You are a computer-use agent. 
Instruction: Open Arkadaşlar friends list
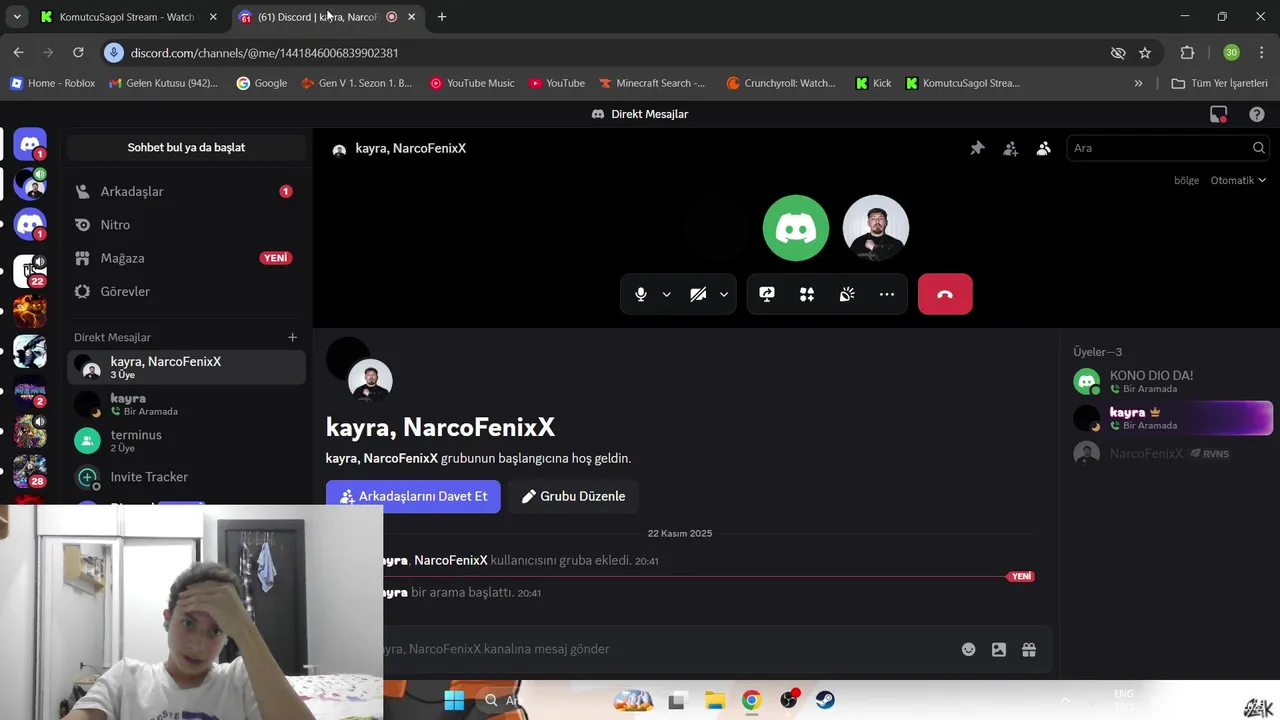[x=186, y=191]
